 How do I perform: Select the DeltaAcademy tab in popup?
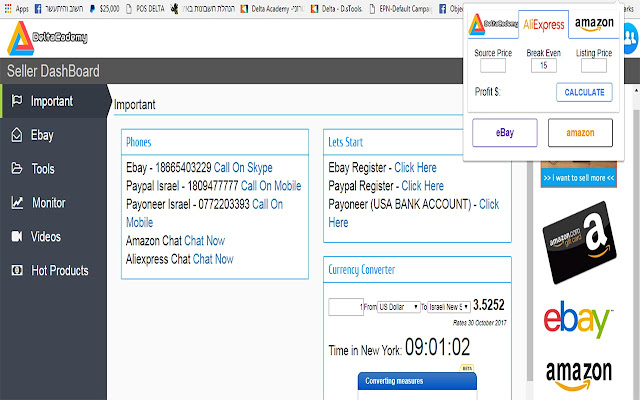pyautogui.click(x=493, y=25)
